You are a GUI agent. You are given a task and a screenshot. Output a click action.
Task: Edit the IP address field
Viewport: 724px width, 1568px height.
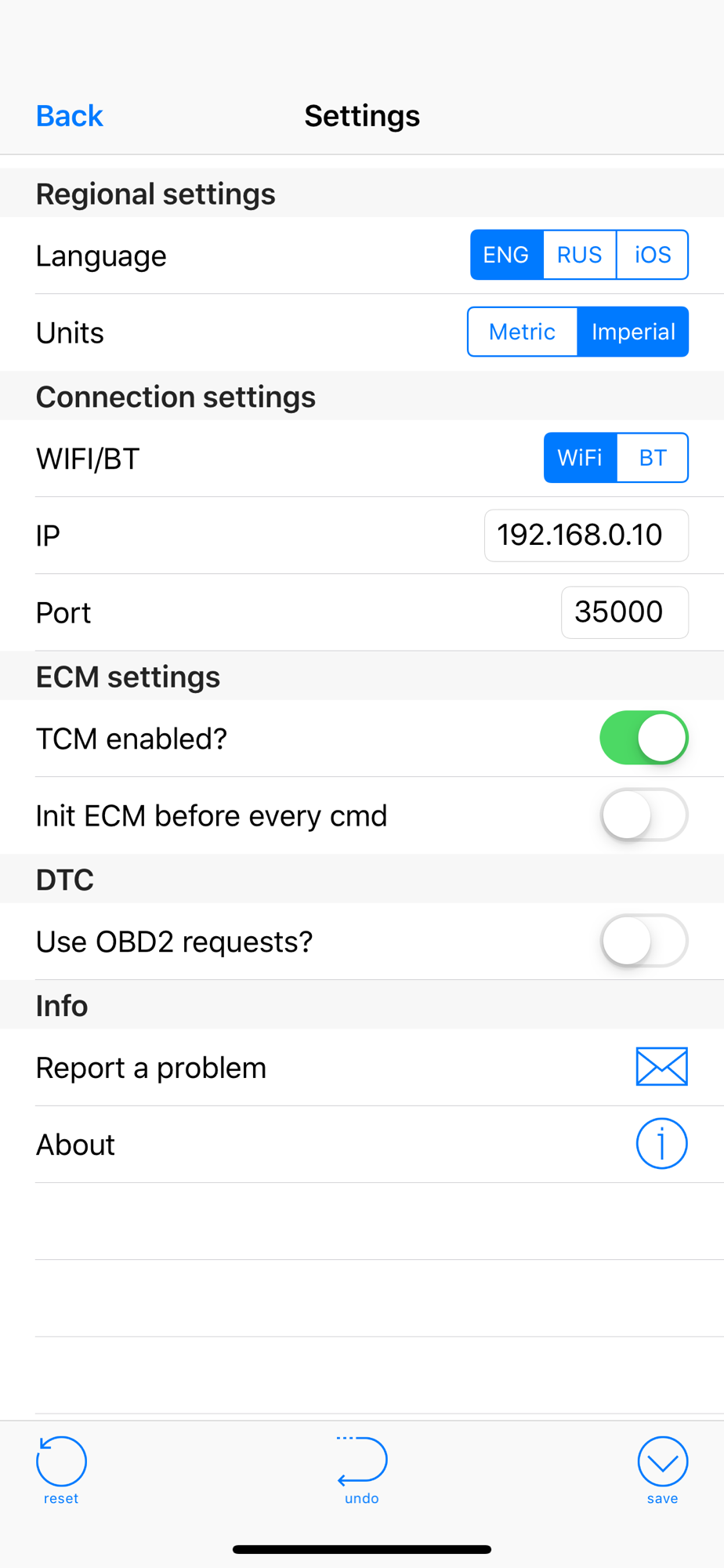[586, 535]
